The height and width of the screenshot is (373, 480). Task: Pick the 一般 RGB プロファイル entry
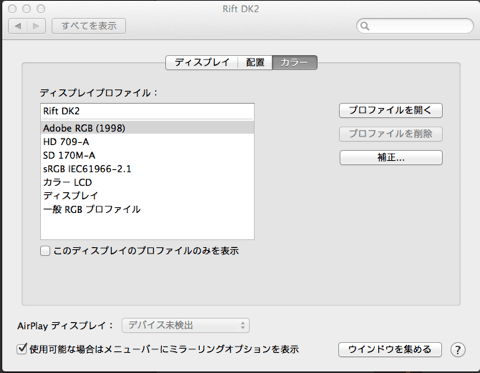147,209
